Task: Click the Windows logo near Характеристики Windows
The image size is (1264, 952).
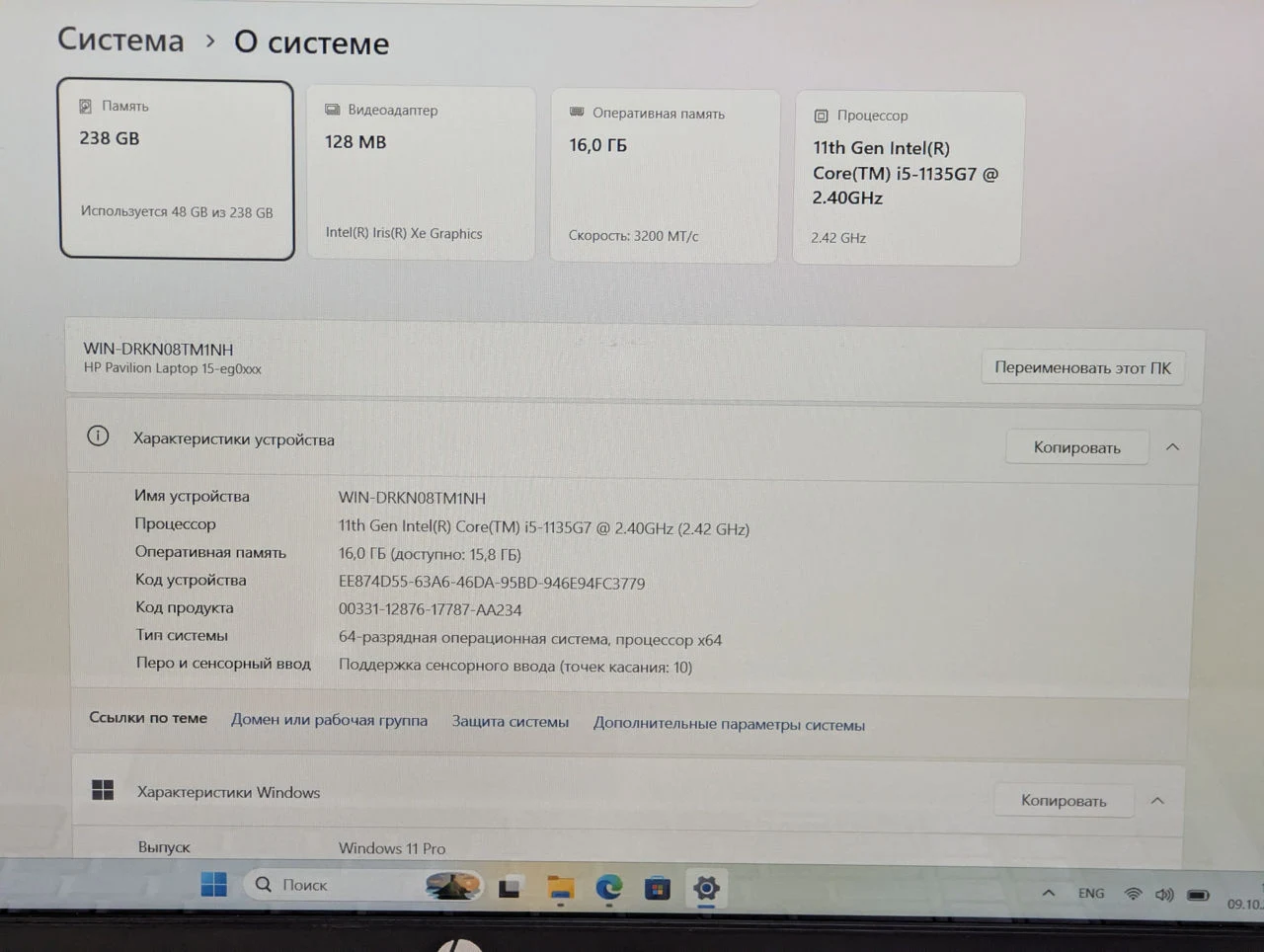Action: pyautogui.click(x=103, y=789)
